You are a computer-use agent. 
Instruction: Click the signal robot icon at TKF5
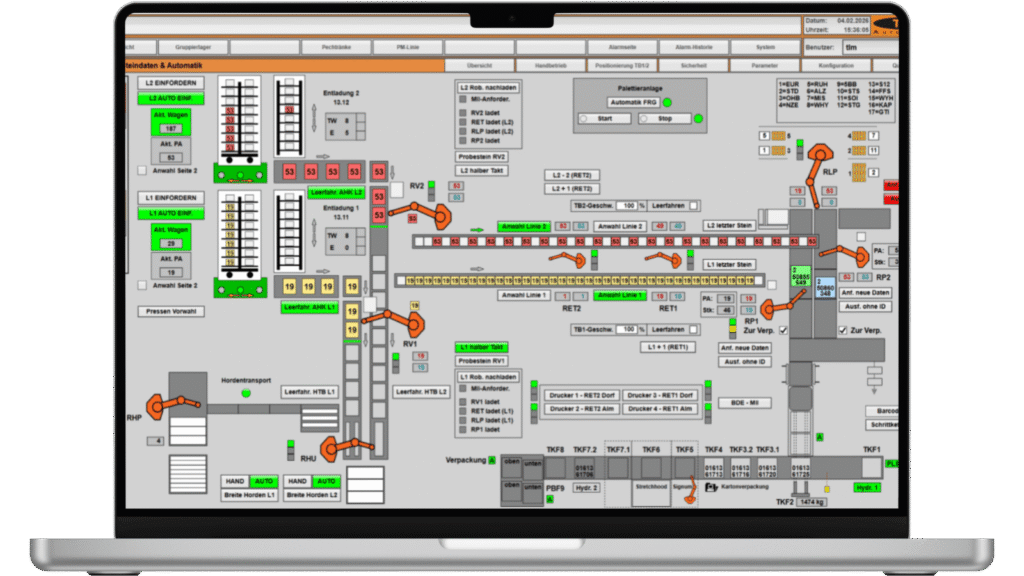point(690,492)
